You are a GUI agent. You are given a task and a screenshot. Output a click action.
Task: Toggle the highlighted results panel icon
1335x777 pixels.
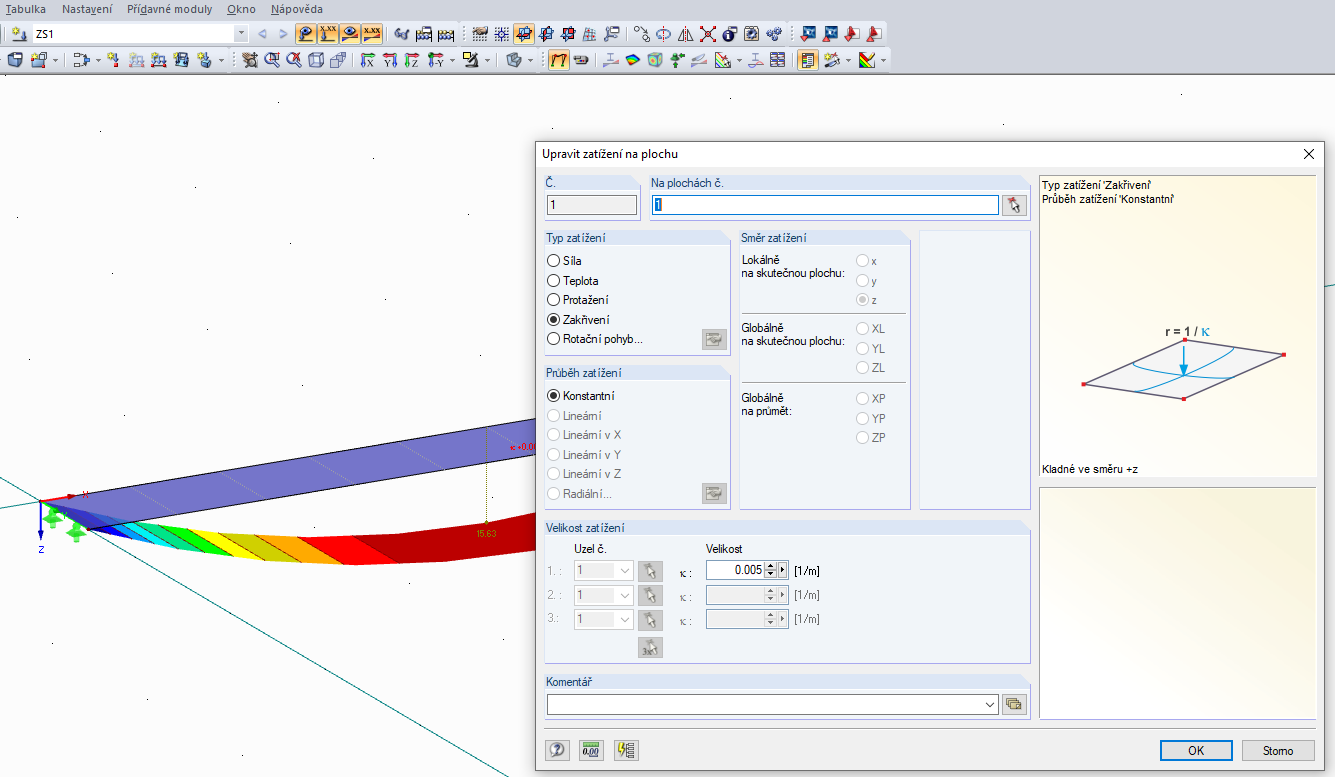pos(807,60)
